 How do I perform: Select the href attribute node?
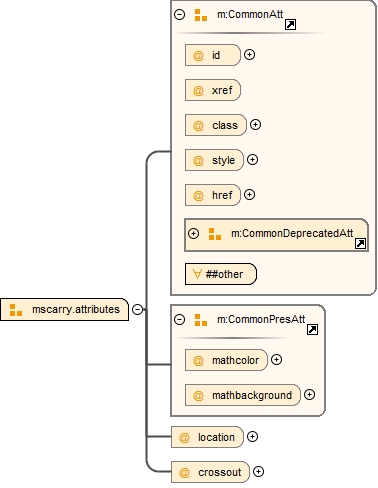pyautogui.click(x=213, y=195)
